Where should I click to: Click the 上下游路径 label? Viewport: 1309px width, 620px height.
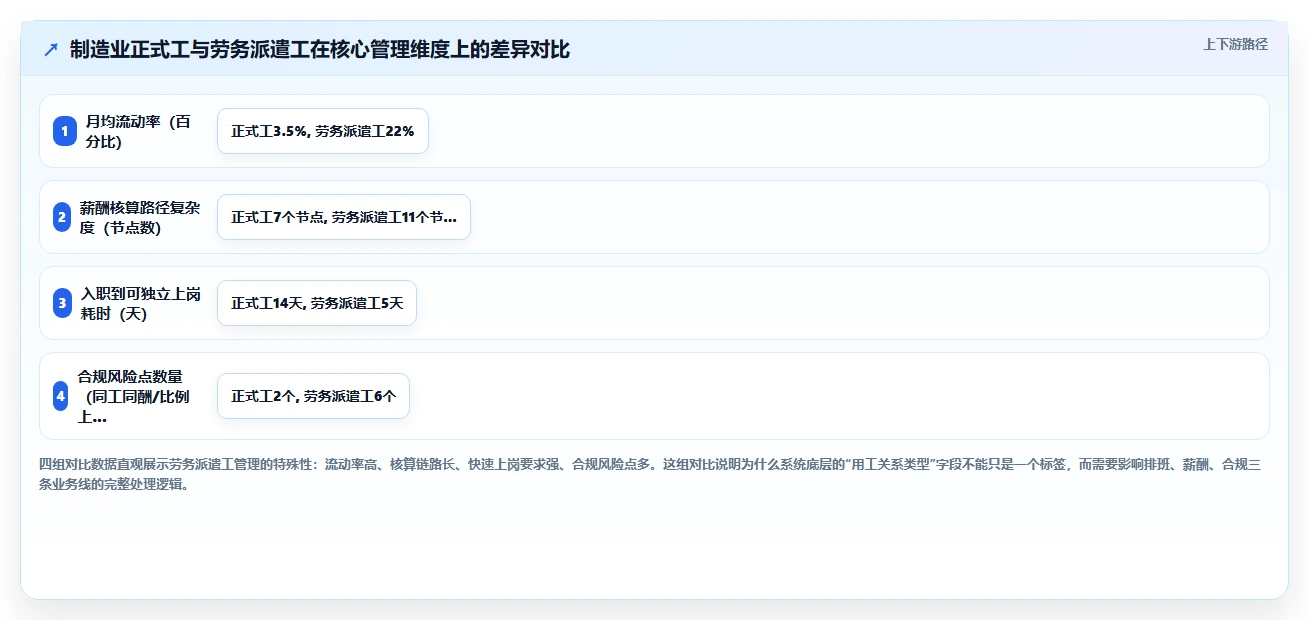click(1235, 44)
